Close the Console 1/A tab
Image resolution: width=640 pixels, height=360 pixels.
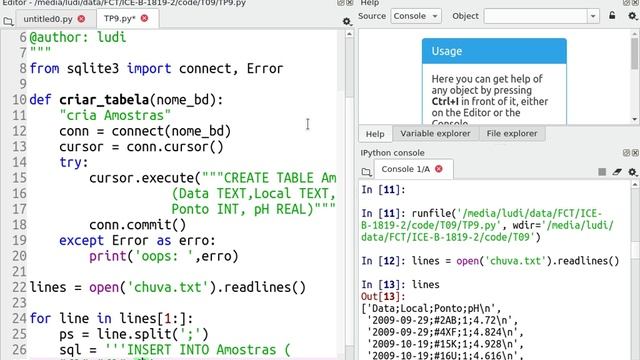pos(439,169)
